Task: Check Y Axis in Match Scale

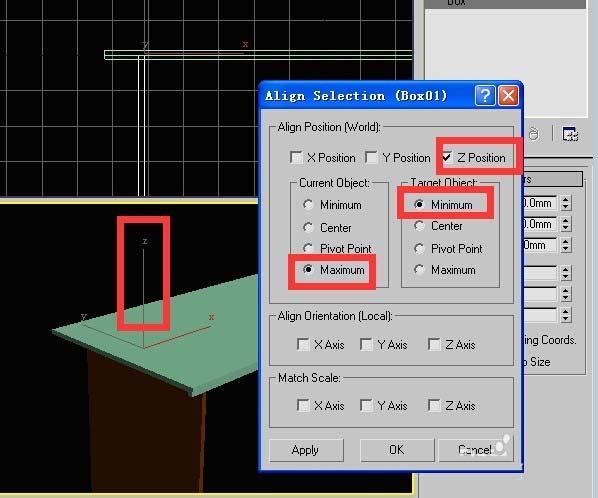Action: pos(366,405)
